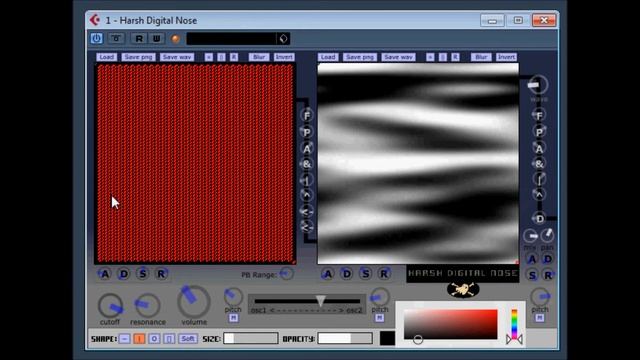Toggle the plugin power/bypass button

coord(96,38)
